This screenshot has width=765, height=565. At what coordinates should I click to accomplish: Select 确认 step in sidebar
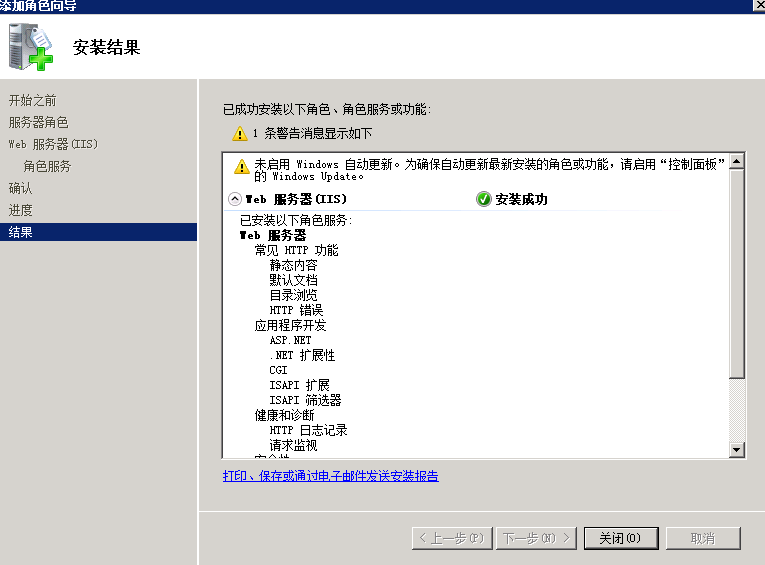click(21, 188)
